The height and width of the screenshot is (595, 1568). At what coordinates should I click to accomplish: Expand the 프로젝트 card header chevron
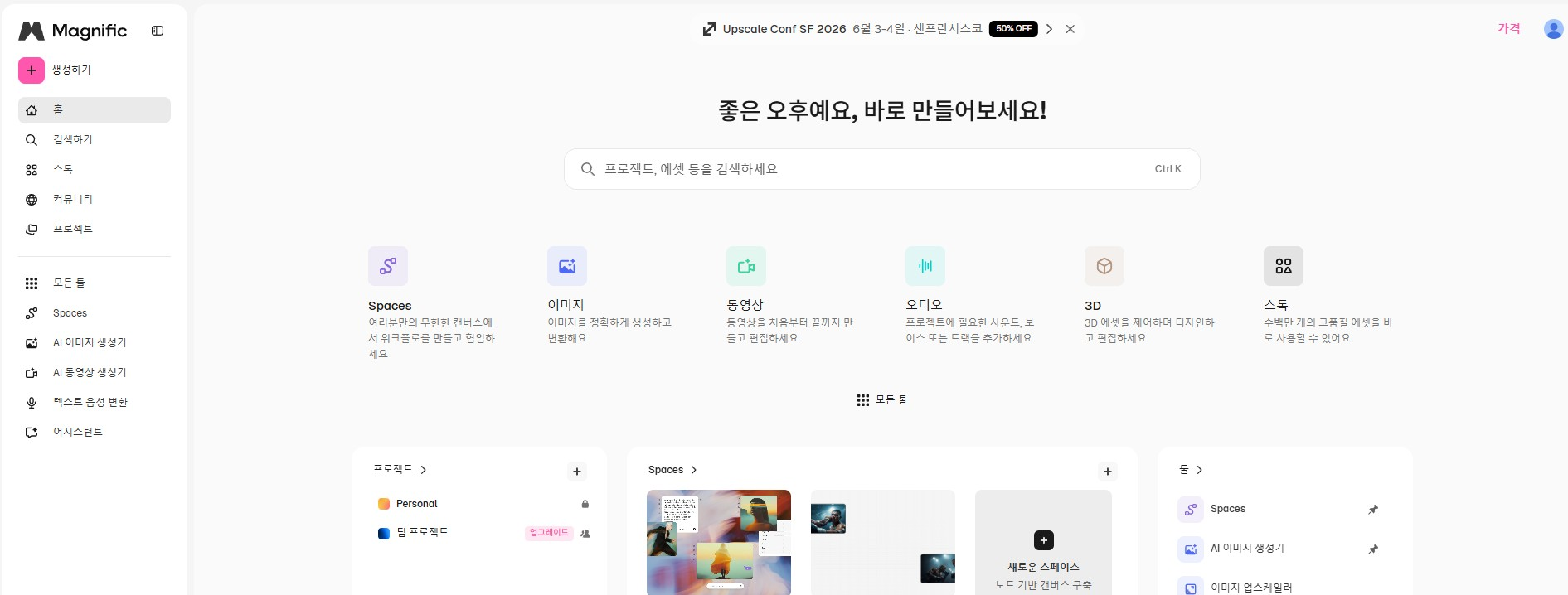tap(424, 470)
